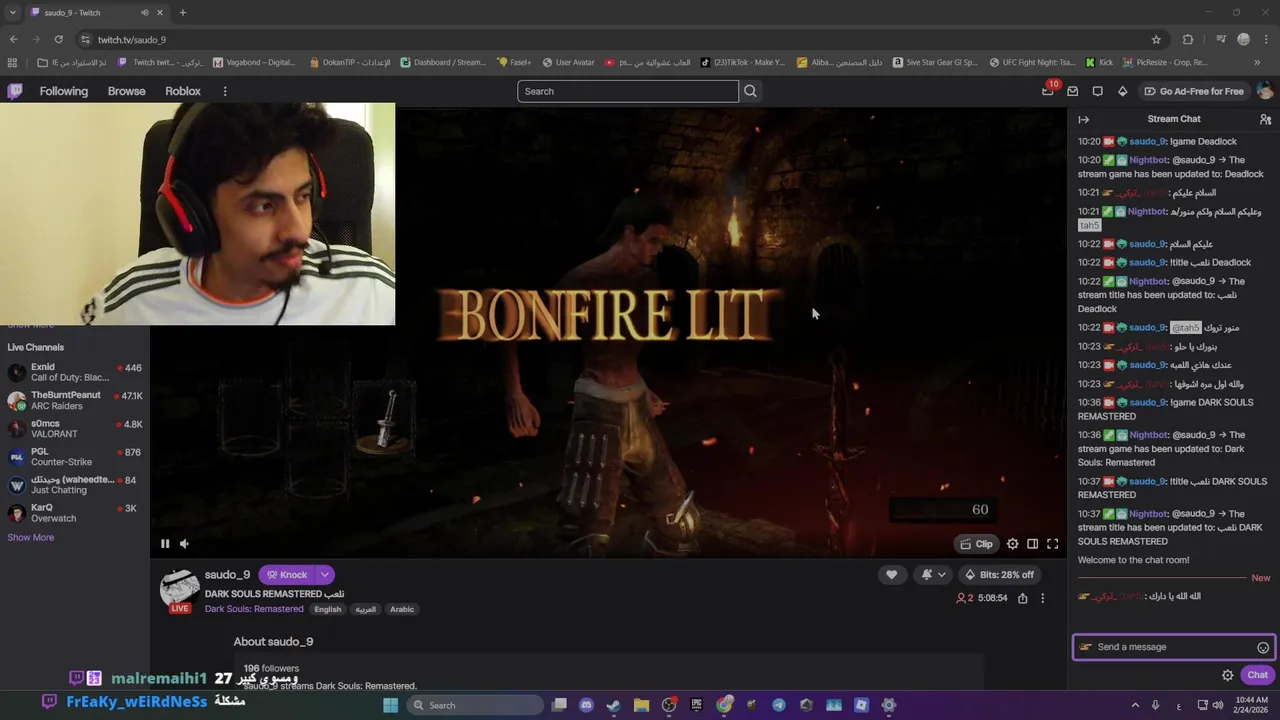
Task: Expand the dropdown next to Knock
Action: click(325, 575)
